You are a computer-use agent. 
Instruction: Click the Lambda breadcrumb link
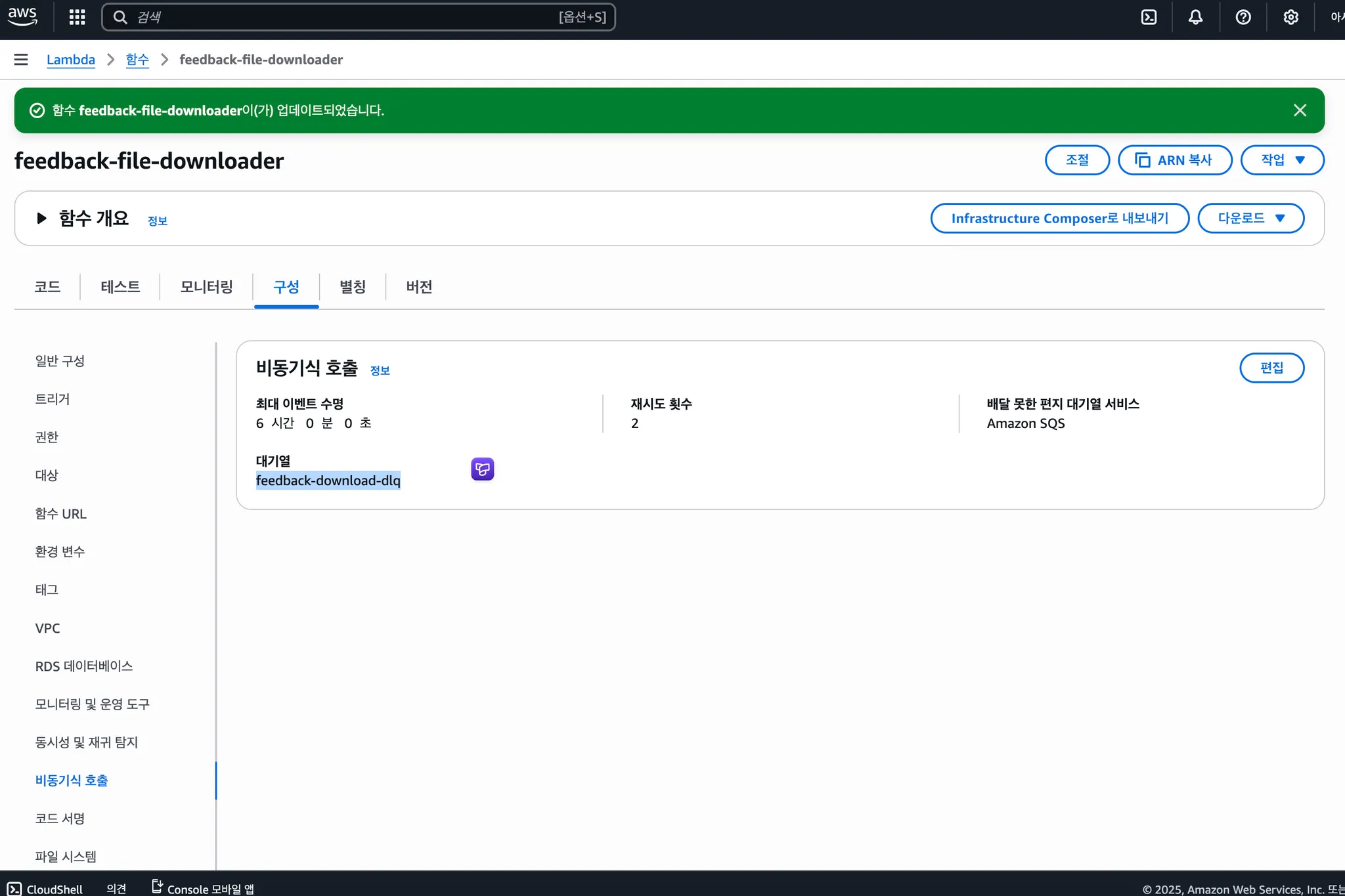tap(70, 60)
